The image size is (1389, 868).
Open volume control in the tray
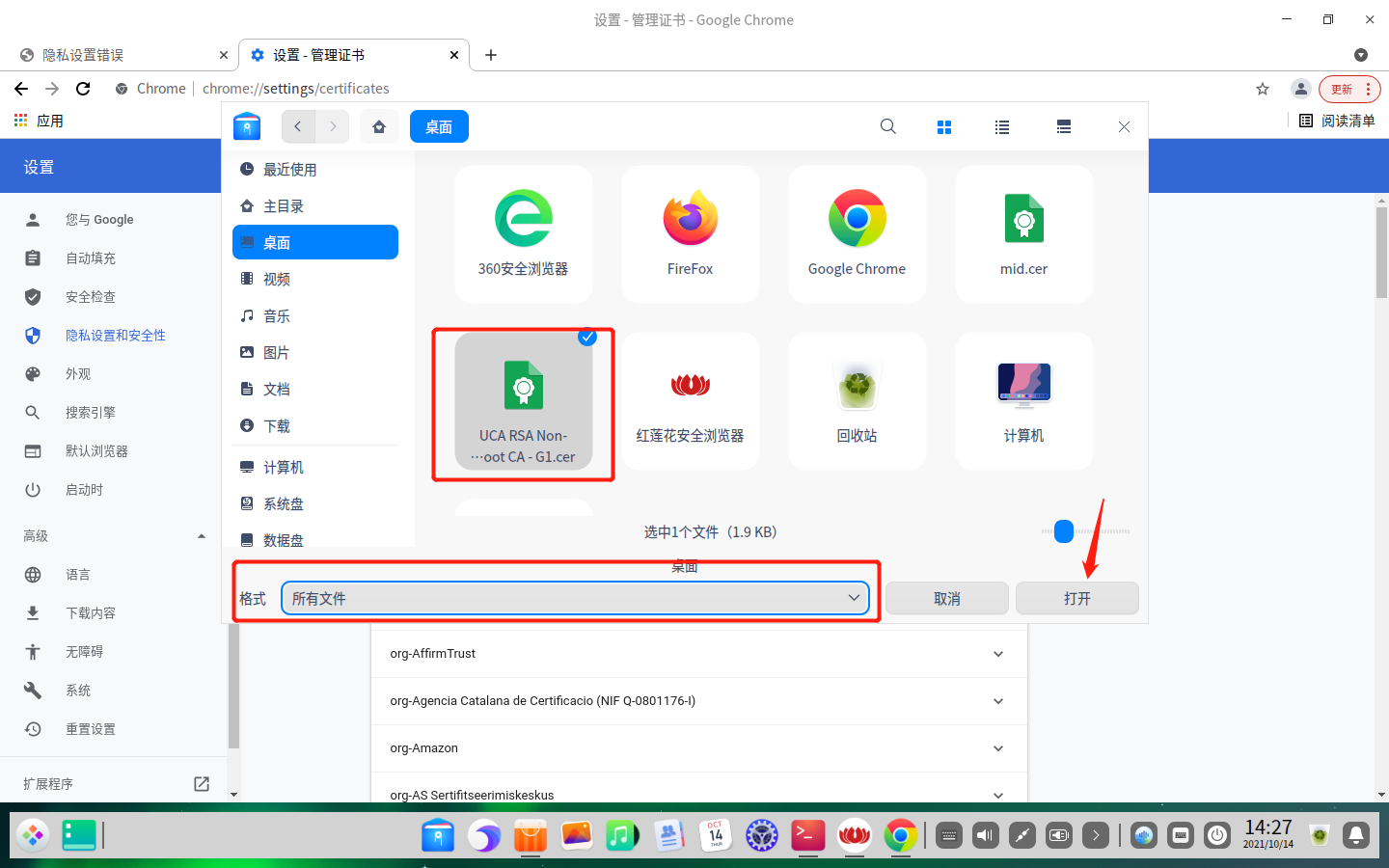click(985, 835)
